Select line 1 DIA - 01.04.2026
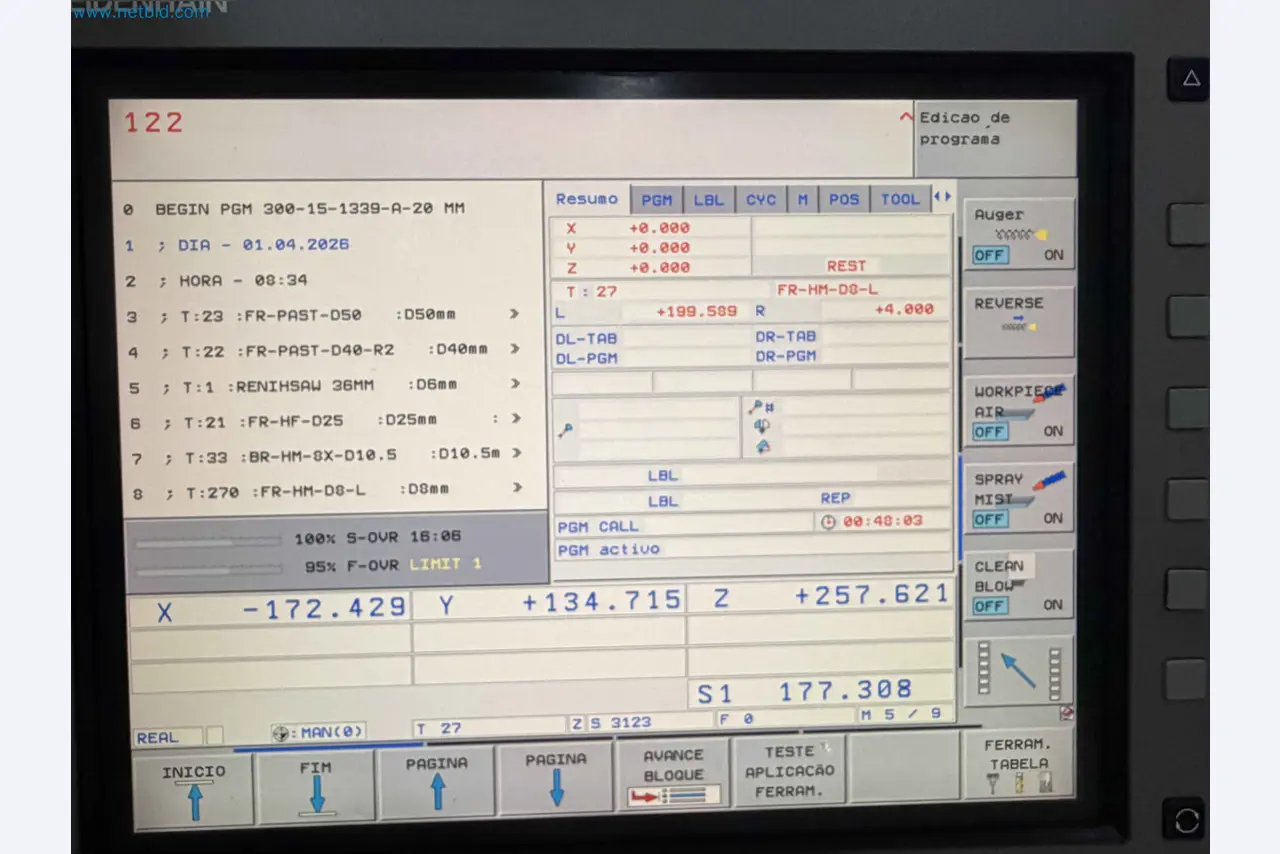Image resolution: width=1280 pixels, height=854 pixels. [236, 245]
